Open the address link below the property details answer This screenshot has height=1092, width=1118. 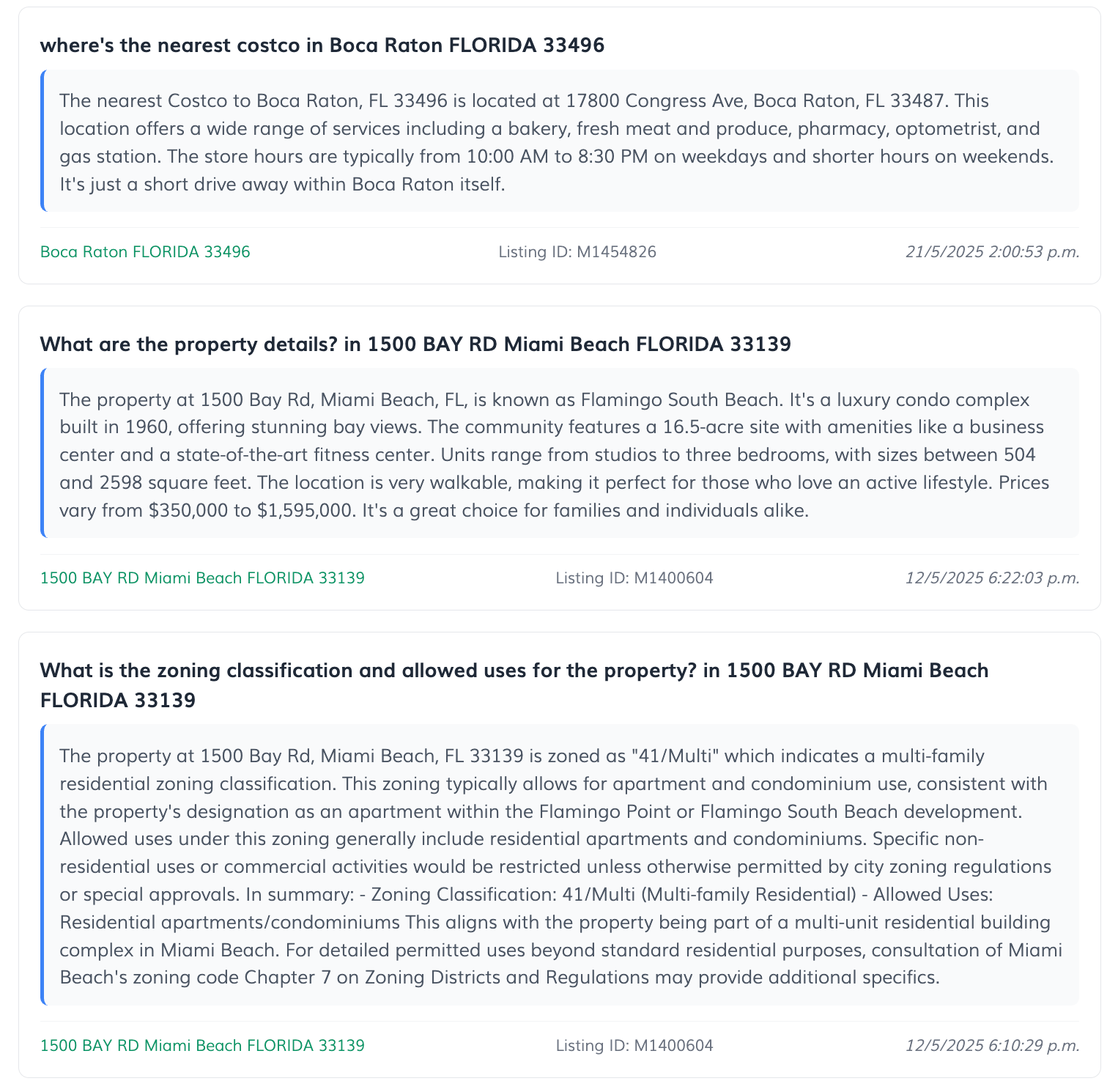tap(202, 578)
